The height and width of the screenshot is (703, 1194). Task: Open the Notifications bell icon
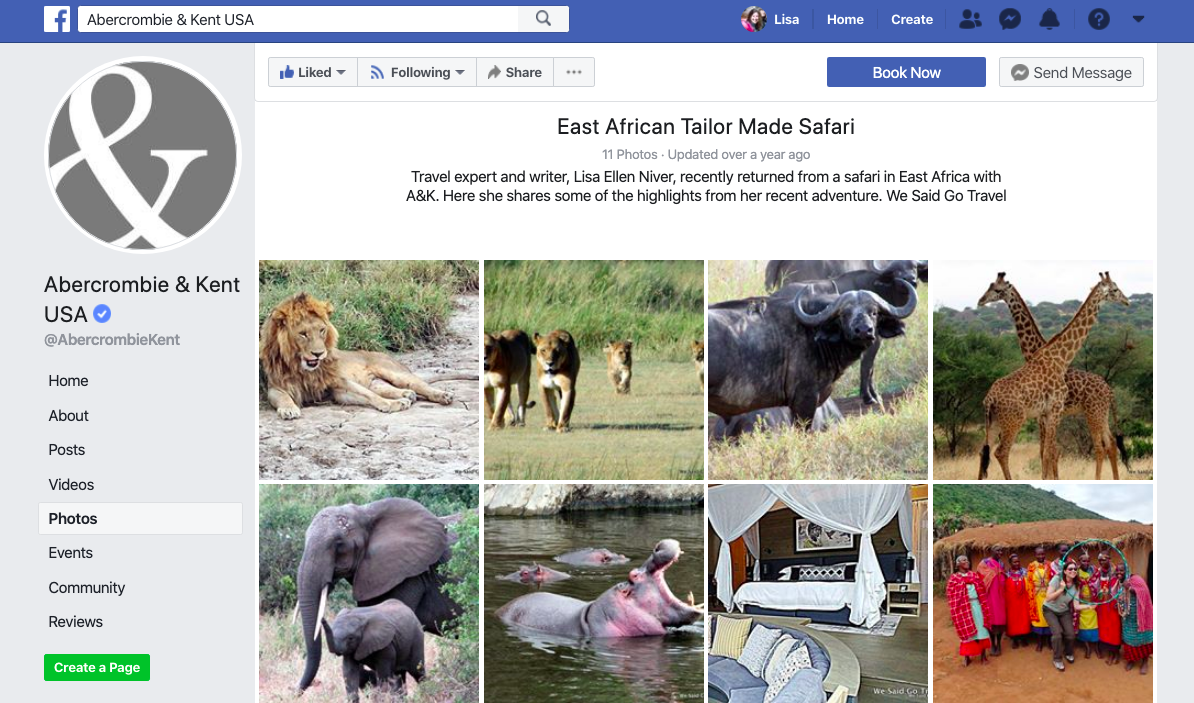point(1049,19)
